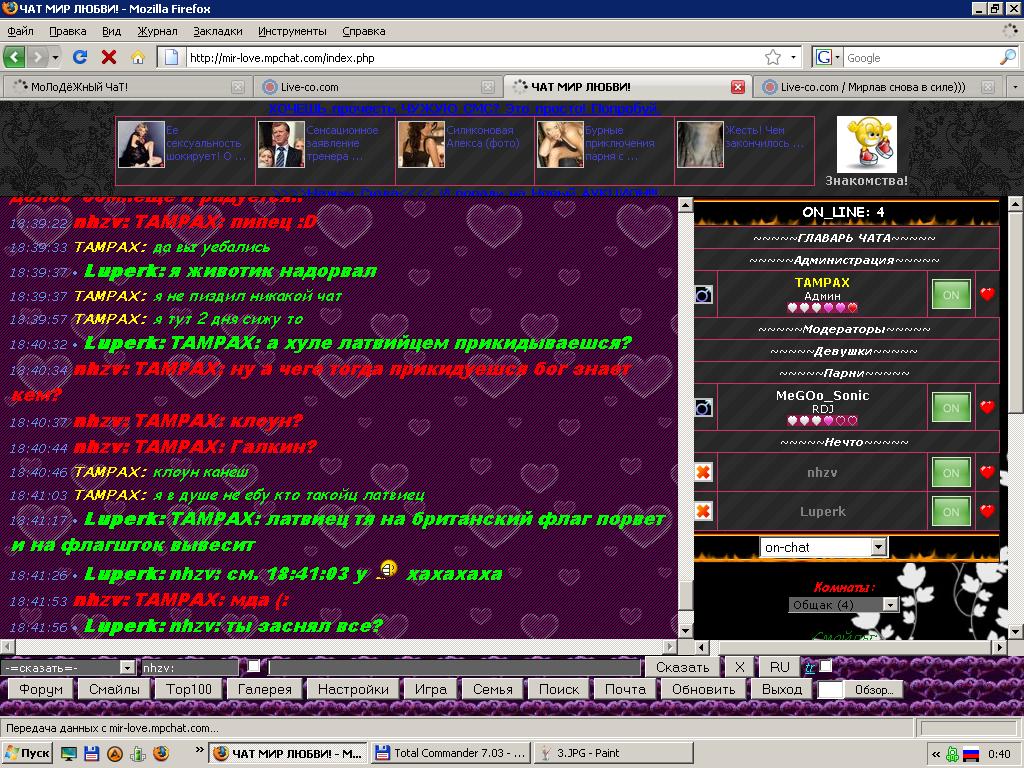Reload the page with the Firefox refresh icon
The image size is (1024, 768).
pos(81,57)
